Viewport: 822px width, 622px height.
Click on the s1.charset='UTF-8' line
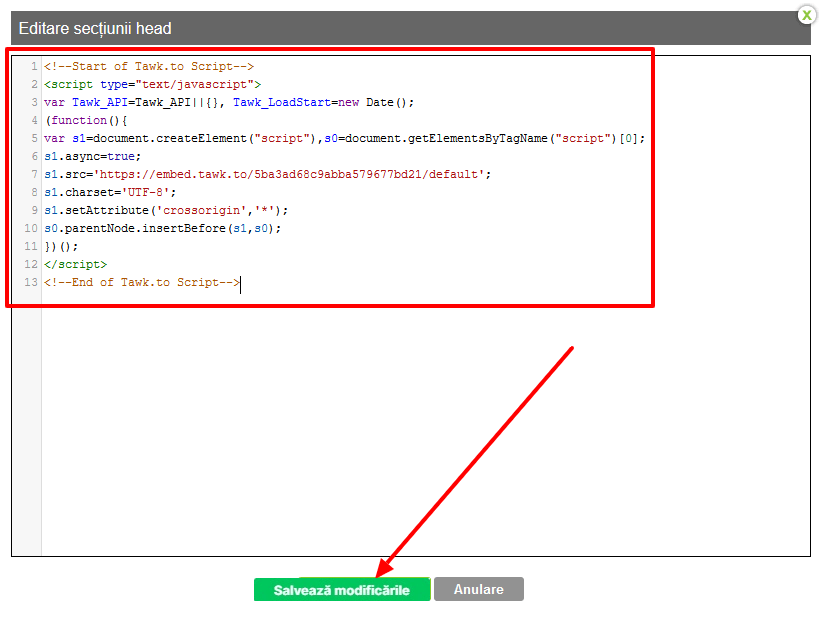(110, 192)
